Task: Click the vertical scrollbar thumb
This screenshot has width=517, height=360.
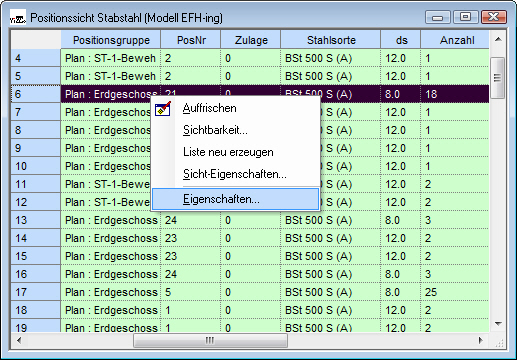Action: (x=498, y=78)
